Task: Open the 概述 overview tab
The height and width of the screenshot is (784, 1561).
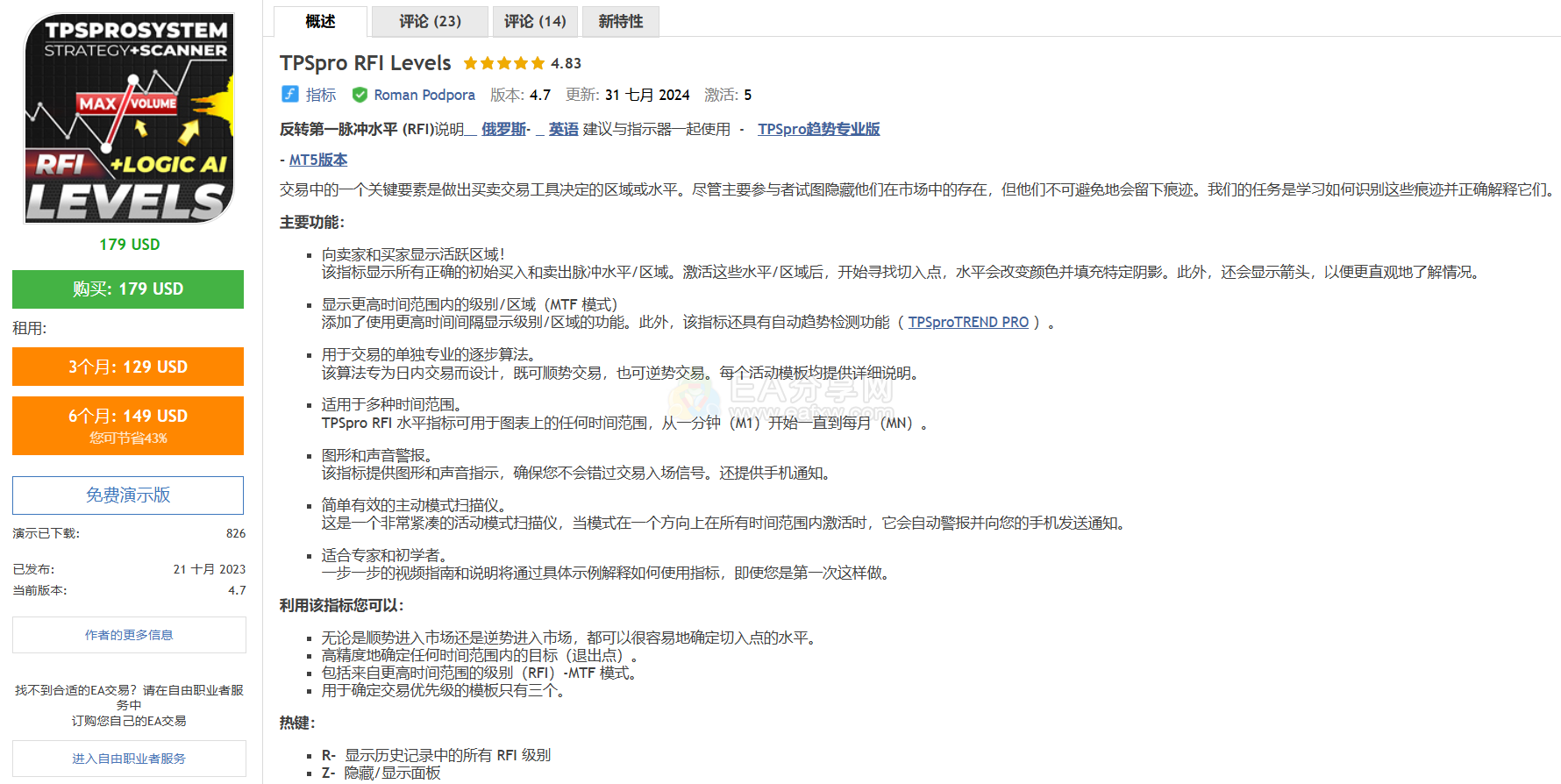Action: [x=320, y=21]
